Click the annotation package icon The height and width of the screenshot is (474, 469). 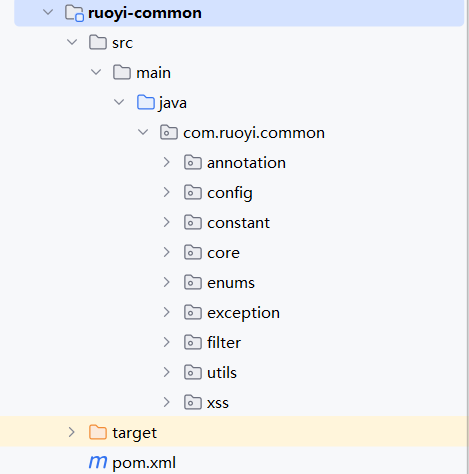tap(193, 162)
